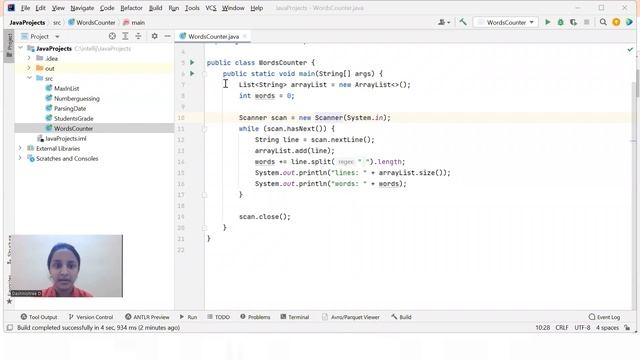
Task: Open the Version Control tool window
Action: (x=91, y=317)
